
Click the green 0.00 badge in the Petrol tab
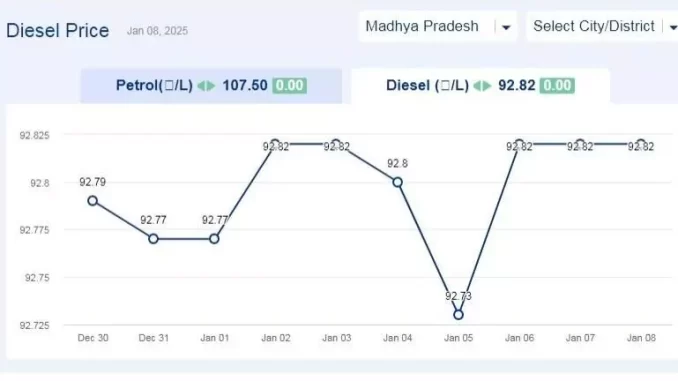(x=290, y=85)
